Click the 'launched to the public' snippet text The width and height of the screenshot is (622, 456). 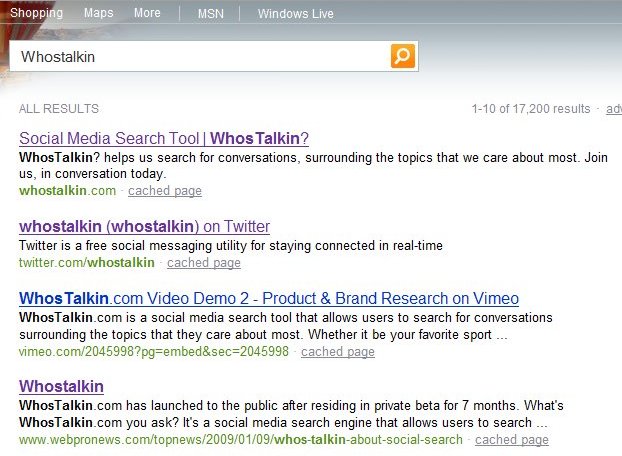coord(291,414)
